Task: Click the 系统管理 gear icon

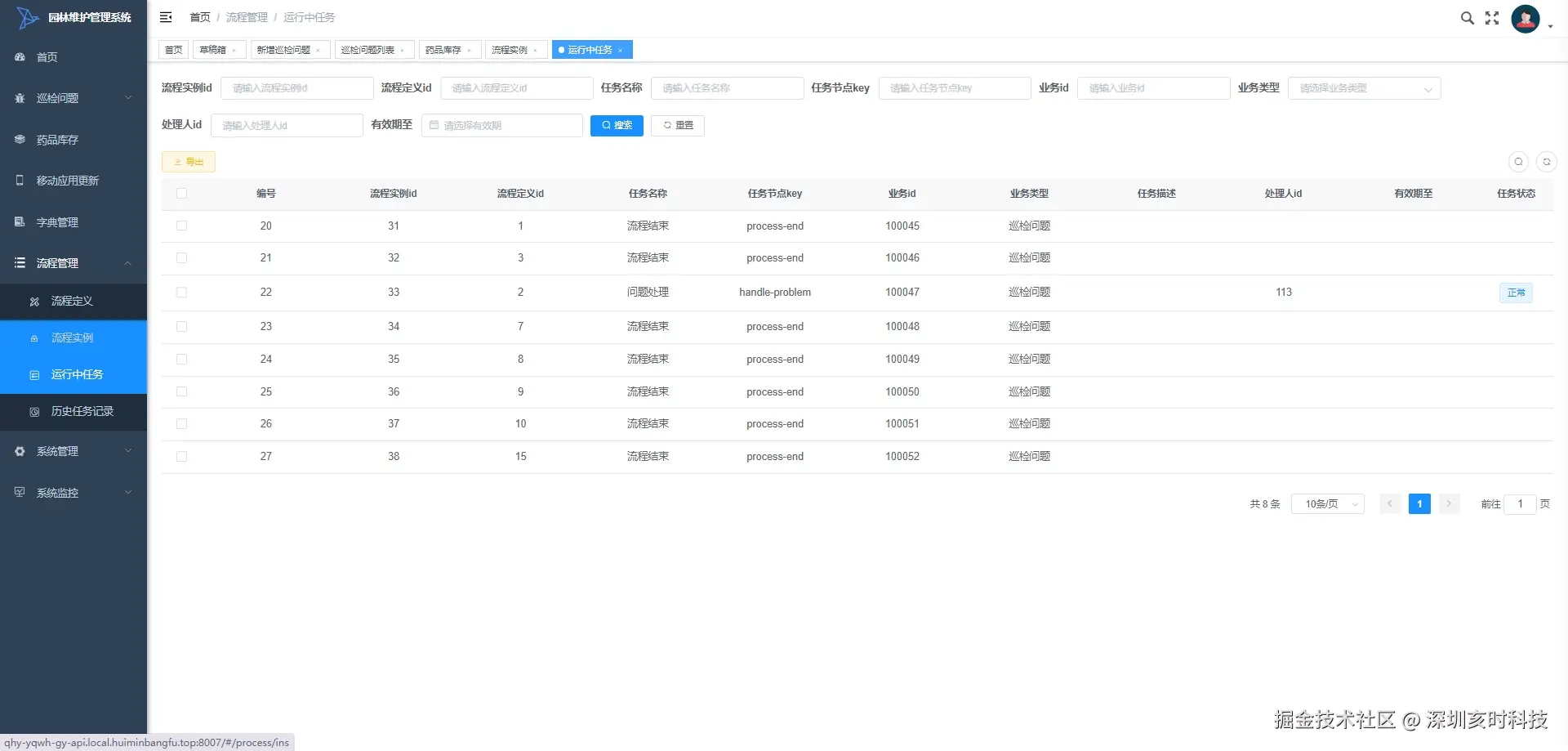Action: [x=20, y=451]
